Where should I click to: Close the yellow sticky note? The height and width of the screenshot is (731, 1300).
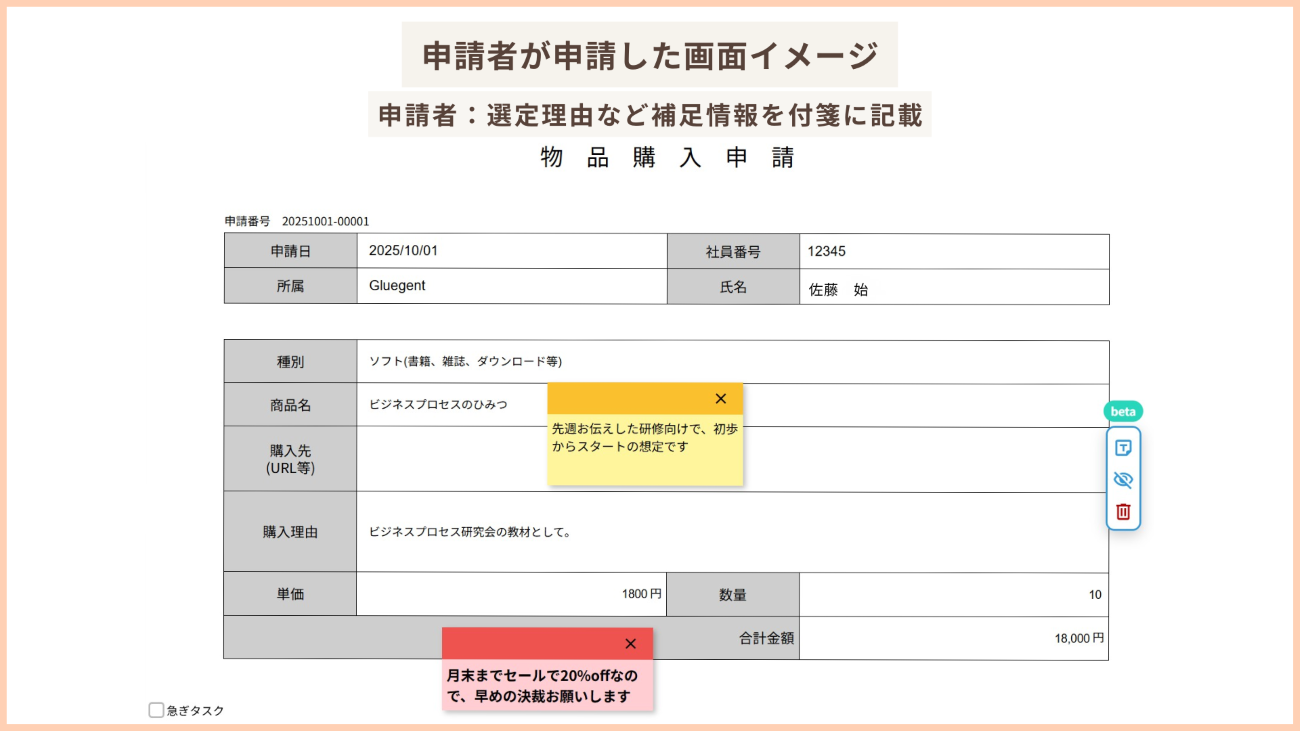tap(721, 399)
